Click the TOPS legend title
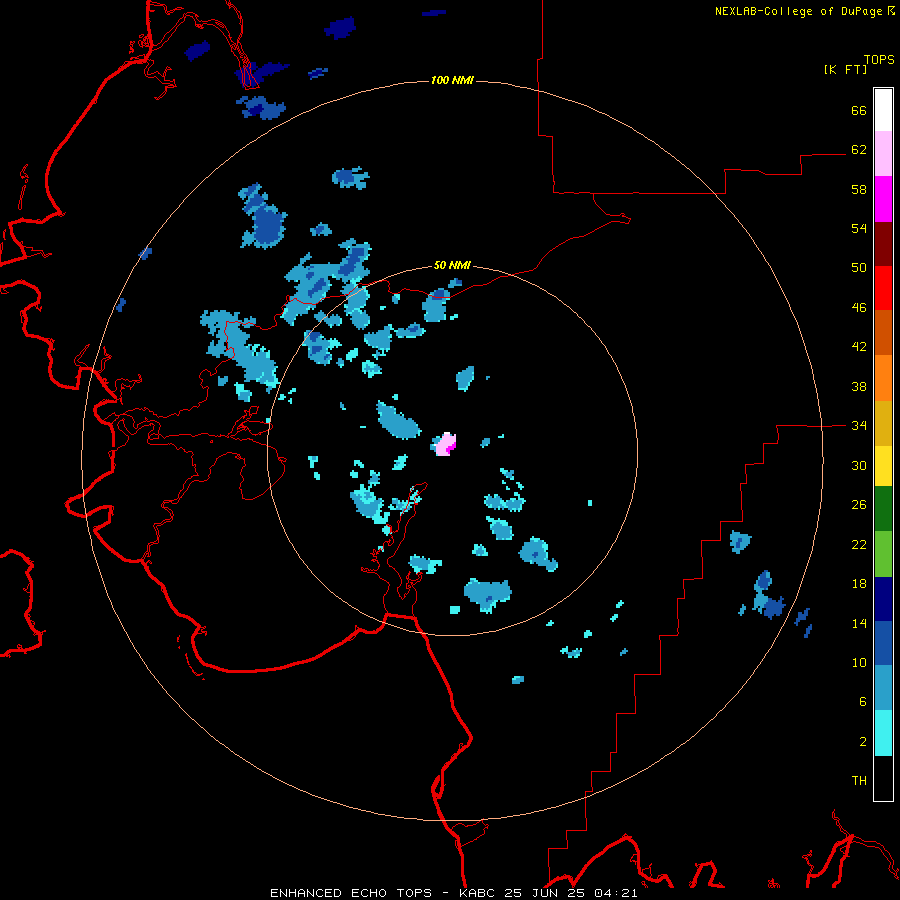This screenshot has height=900, width=900. [879, 59]
